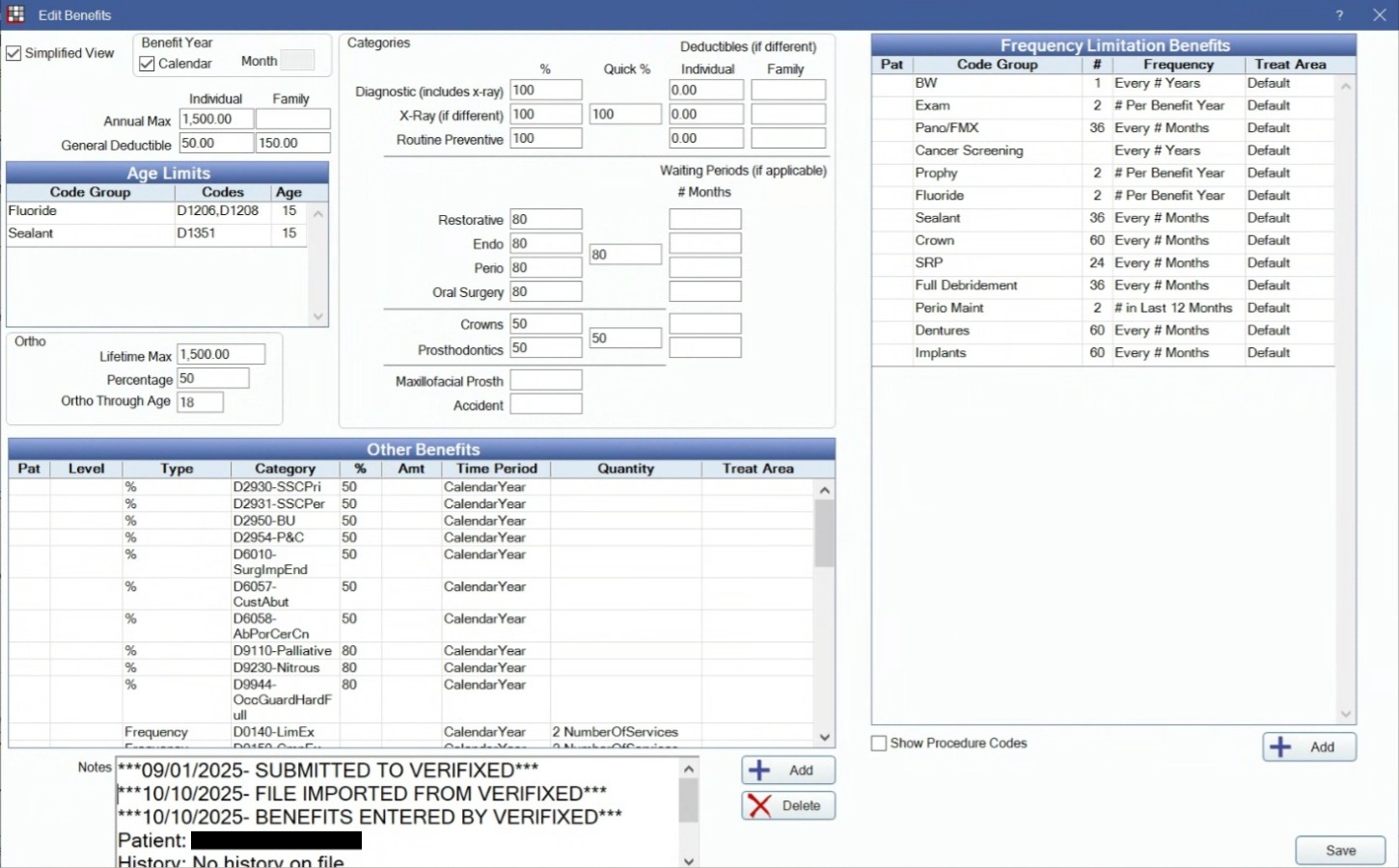The height and width of the screenshot is (868, 1399).
Task: Click the red X Delete icon
Action: point(760,805)
